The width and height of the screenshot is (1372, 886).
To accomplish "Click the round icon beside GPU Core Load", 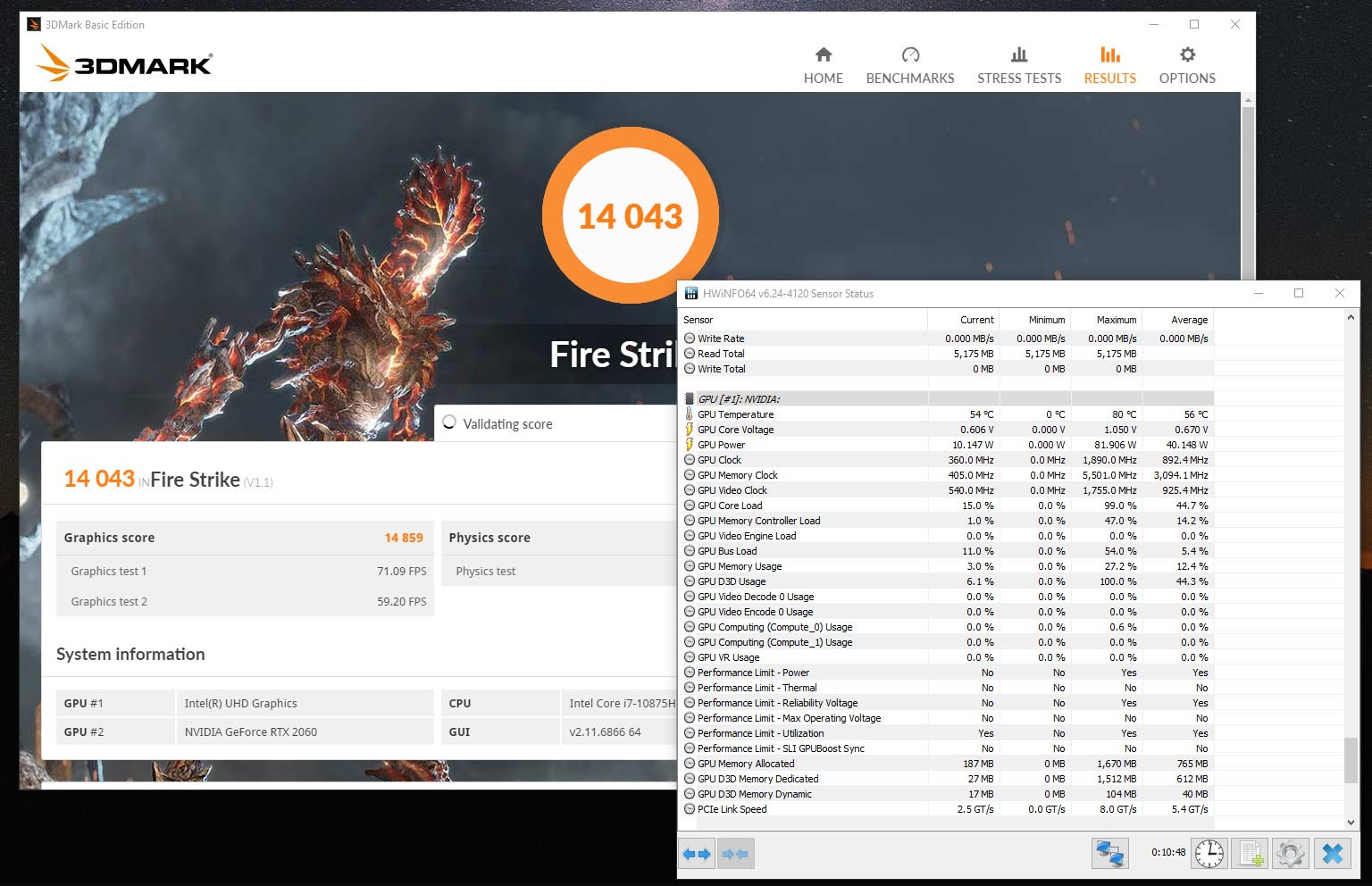I will pos(690,506).
